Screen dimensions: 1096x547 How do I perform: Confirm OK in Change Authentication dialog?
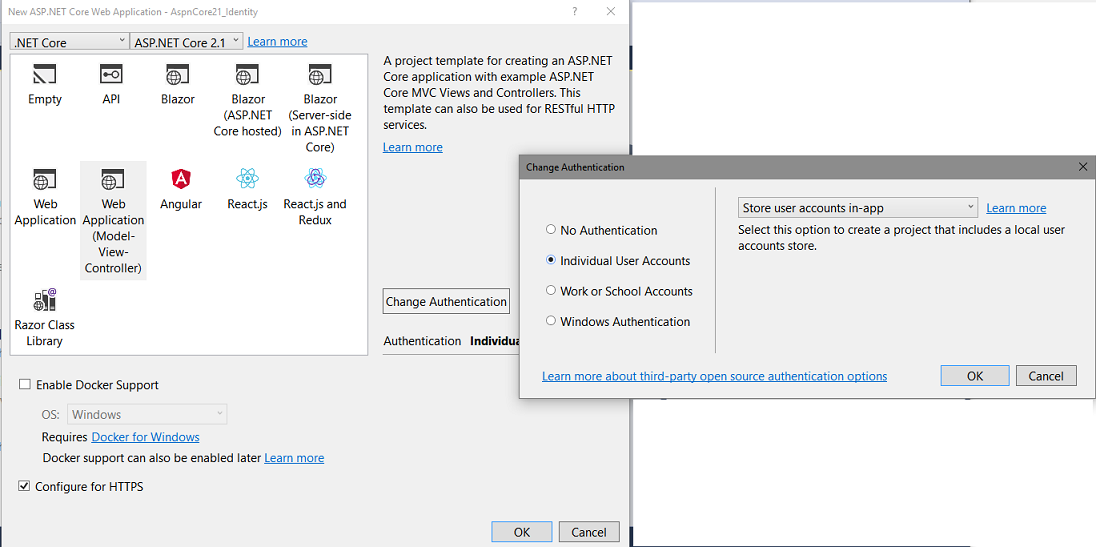tap(975, 376)
